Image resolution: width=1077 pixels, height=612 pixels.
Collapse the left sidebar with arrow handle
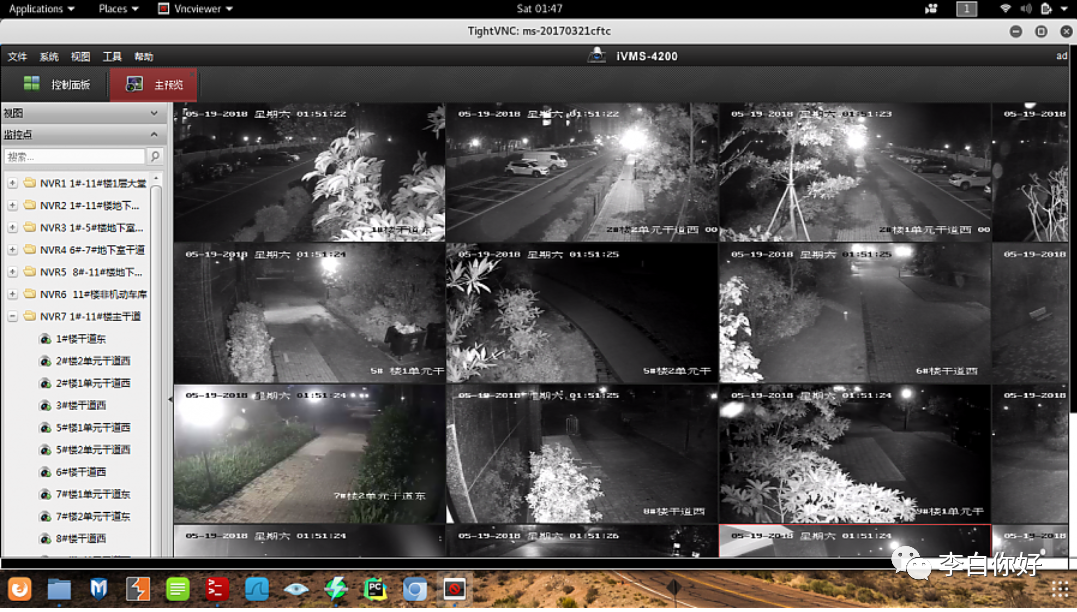(x=170, y=399)
